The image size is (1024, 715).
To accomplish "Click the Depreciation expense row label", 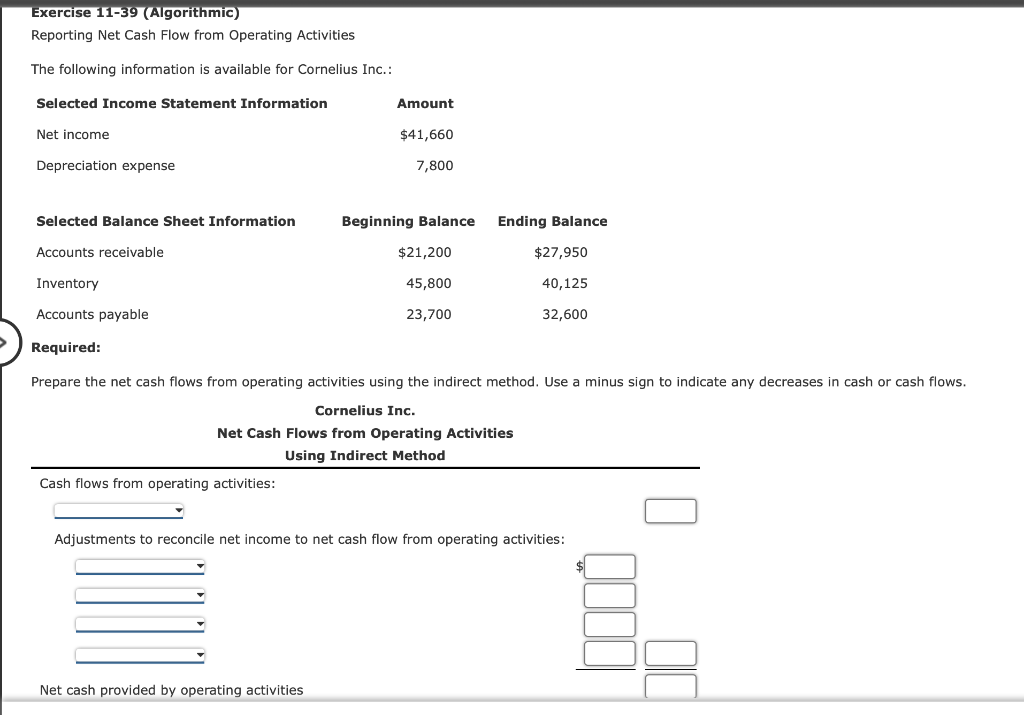I will (x=105, y=165).
